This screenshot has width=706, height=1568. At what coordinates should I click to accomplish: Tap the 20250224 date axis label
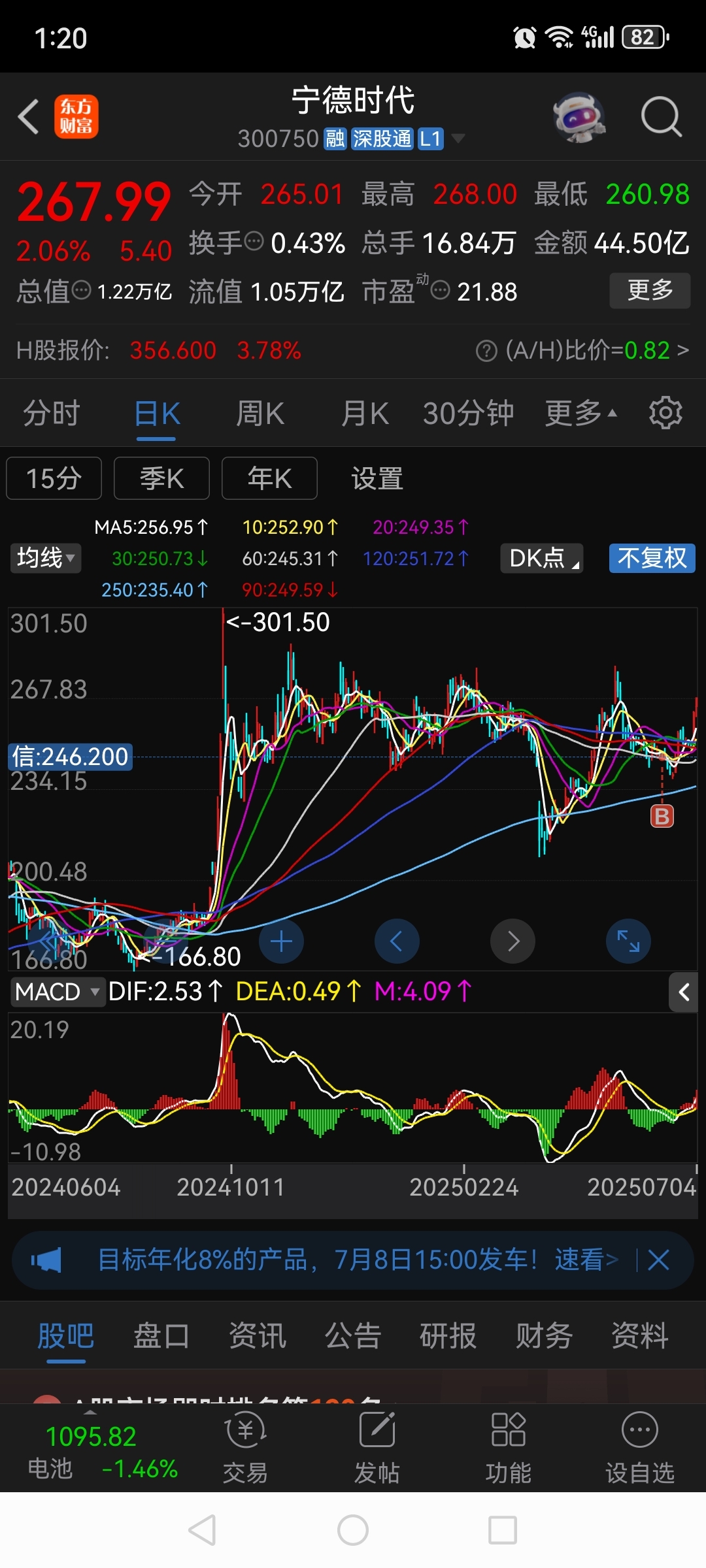[x=464, y=1188]
